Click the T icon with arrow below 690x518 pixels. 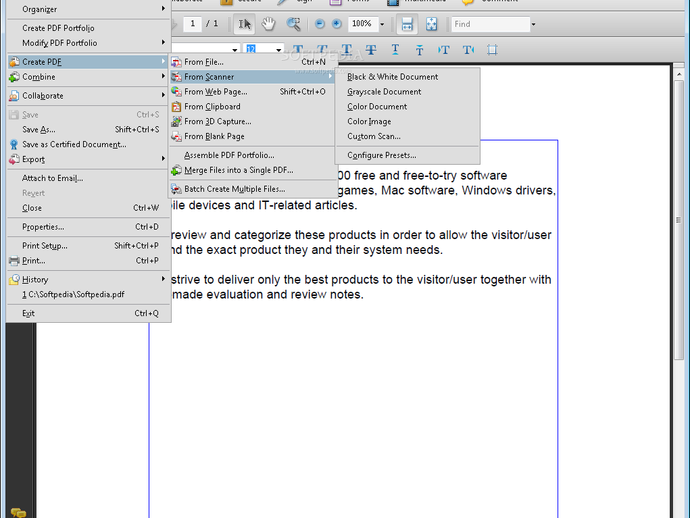tap(395, 49)
